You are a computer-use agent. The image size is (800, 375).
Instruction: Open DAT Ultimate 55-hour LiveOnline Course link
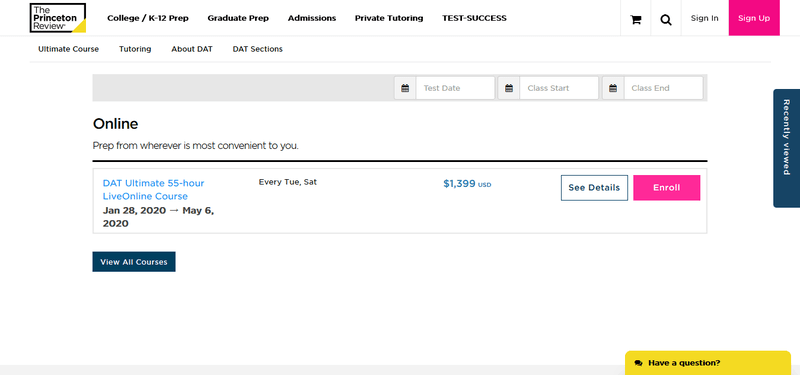coord(154,189)
